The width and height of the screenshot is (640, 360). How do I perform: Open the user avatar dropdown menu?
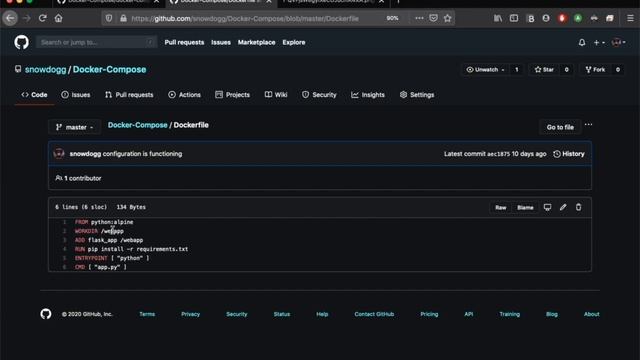coord(618,42)
